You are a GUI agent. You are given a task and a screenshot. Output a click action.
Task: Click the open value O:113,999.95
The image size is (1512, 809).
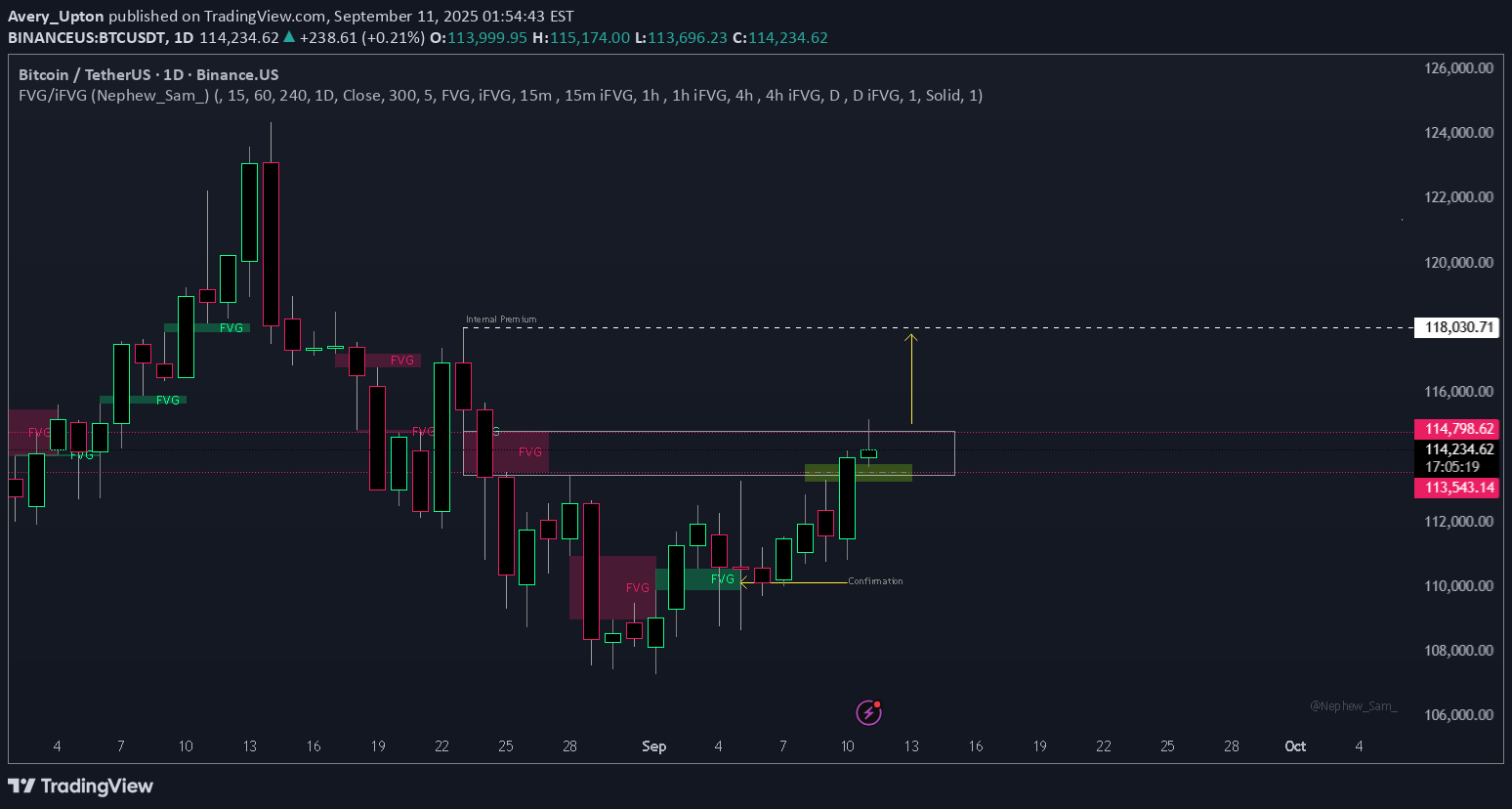[479, 38]
